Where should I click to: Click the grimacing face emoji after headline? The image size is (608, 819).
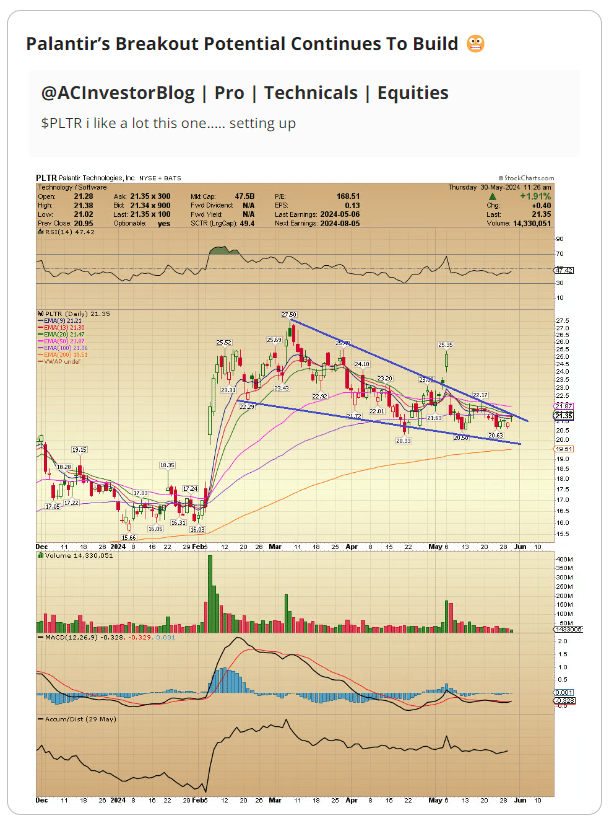coord(475,44)
